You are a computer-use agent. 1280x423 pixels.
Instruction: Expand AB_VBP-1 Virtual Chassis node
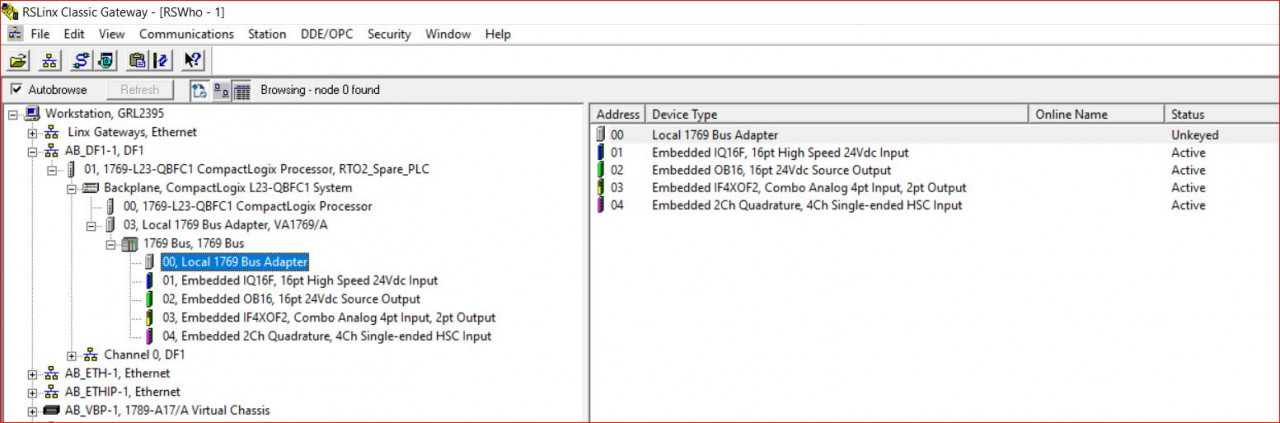[x=33, y=411]
